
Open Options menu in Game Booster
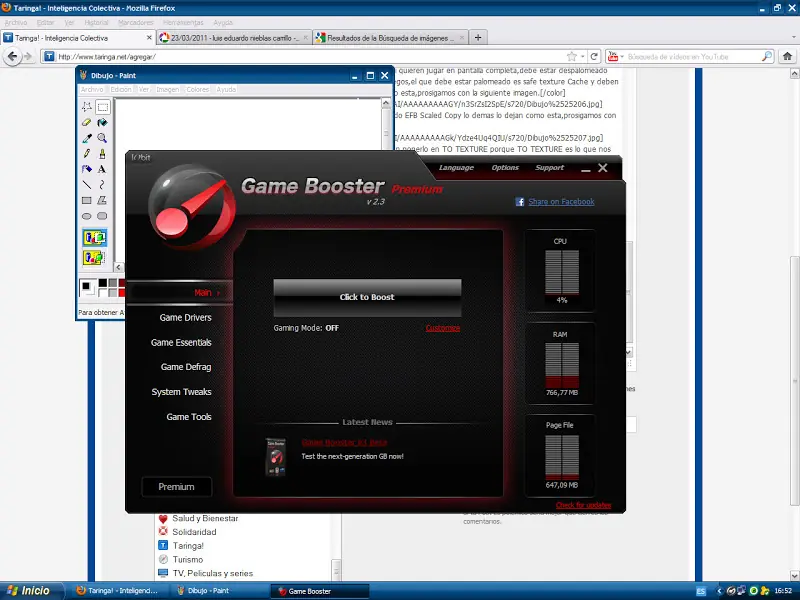point(505,168)
